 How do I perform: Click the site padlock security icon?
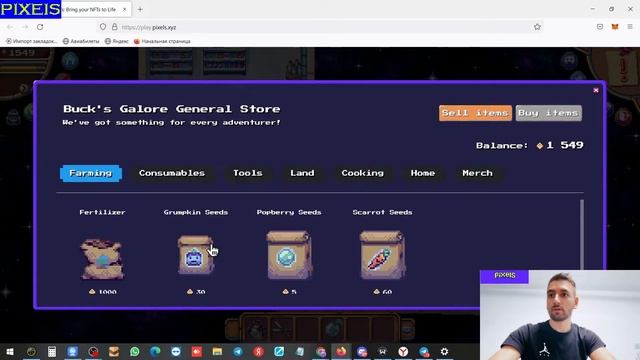click(115, 27)
